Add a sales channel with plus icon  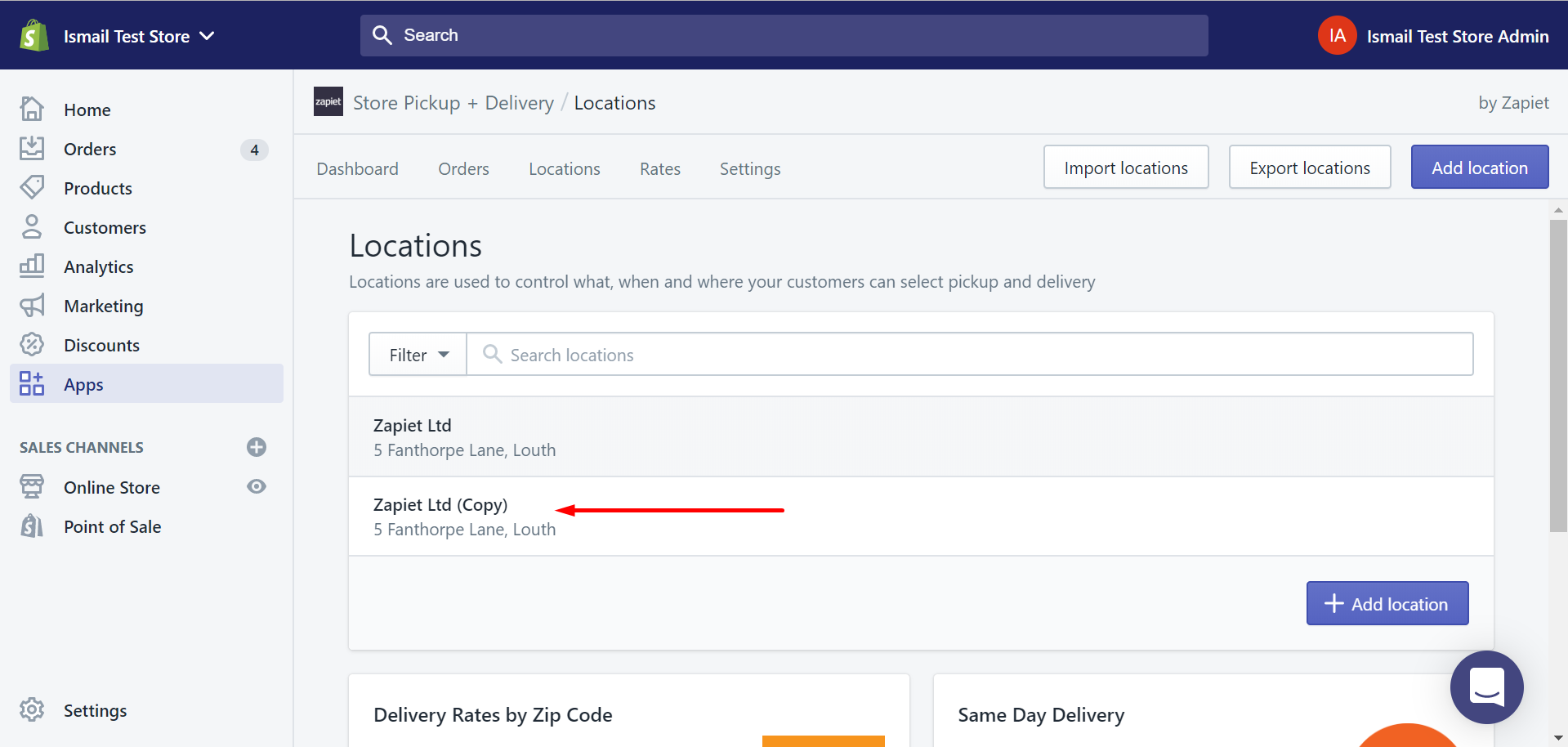click(257, 447)
